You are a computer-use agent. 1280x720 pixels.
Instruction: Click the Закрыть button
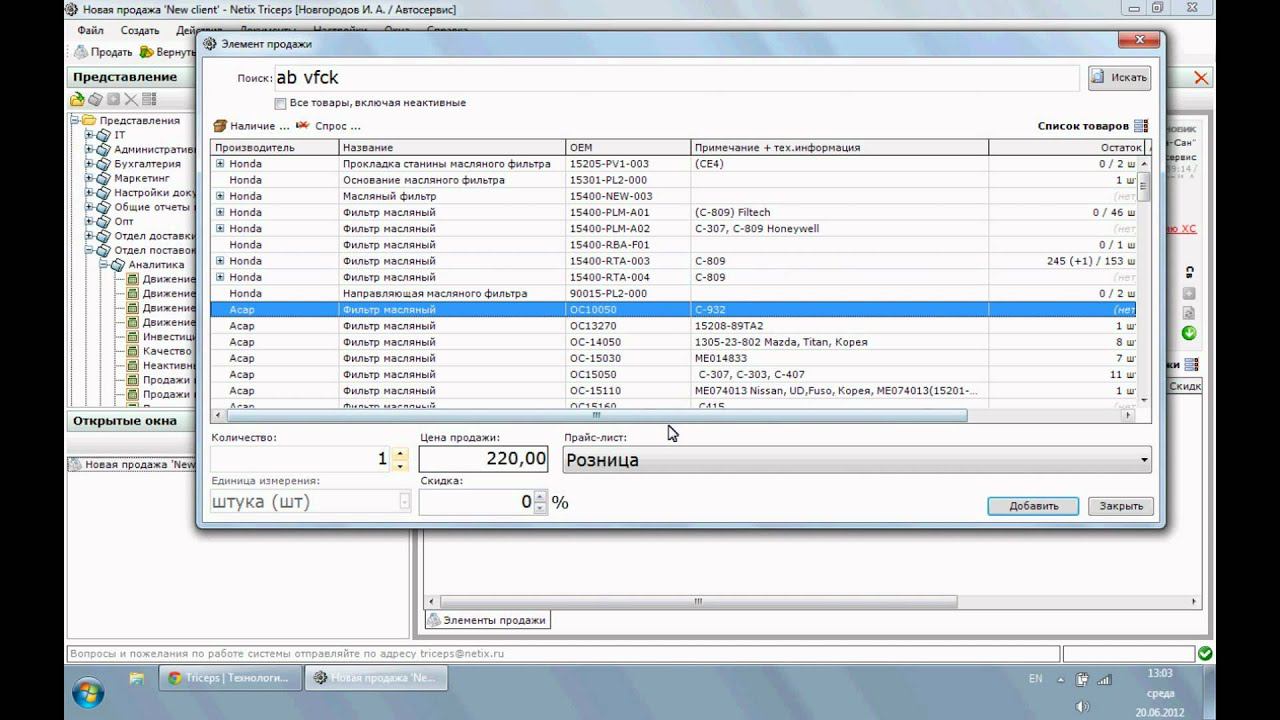pyautogui.click(x=1121, y=506)
